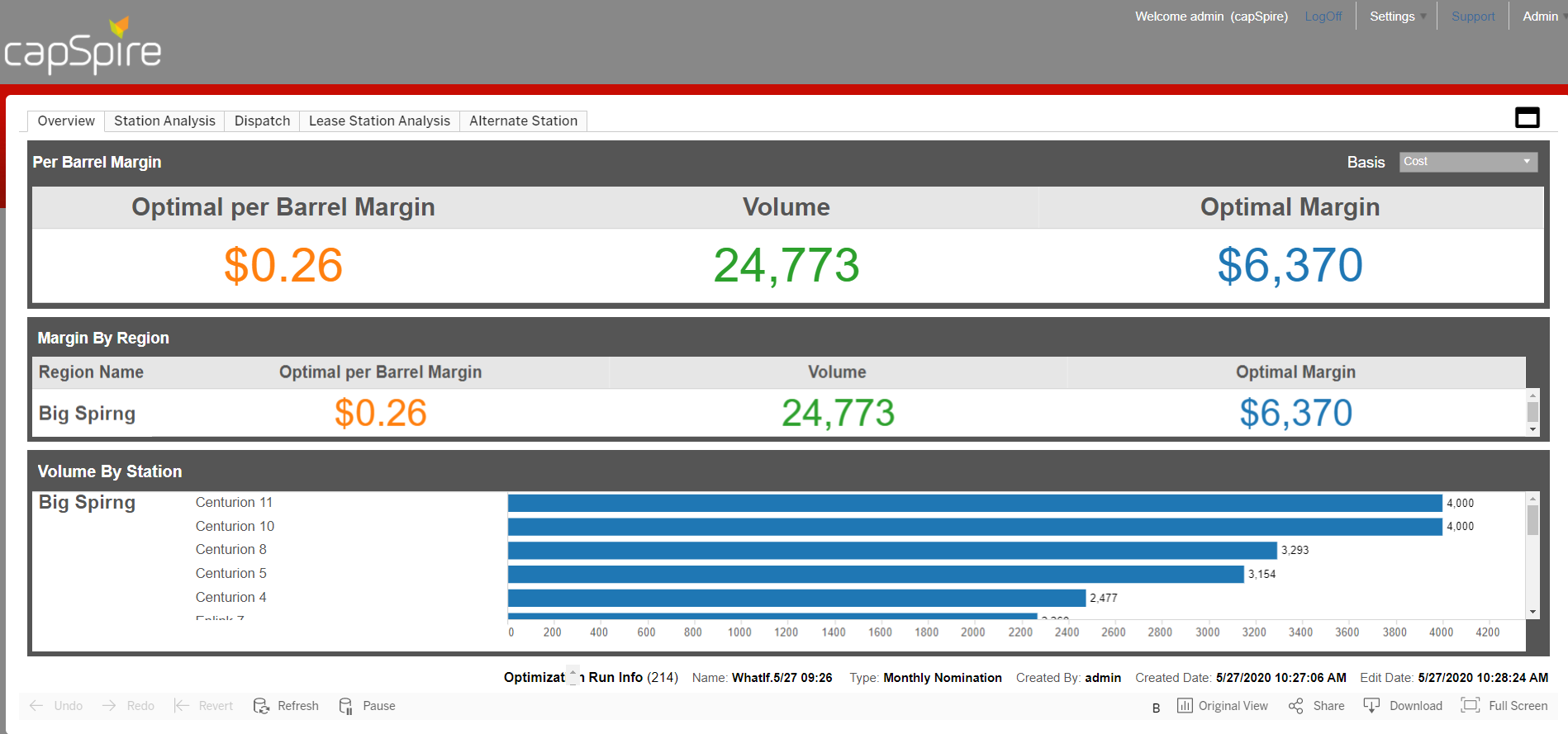Open the Support link

(1473, 17)
